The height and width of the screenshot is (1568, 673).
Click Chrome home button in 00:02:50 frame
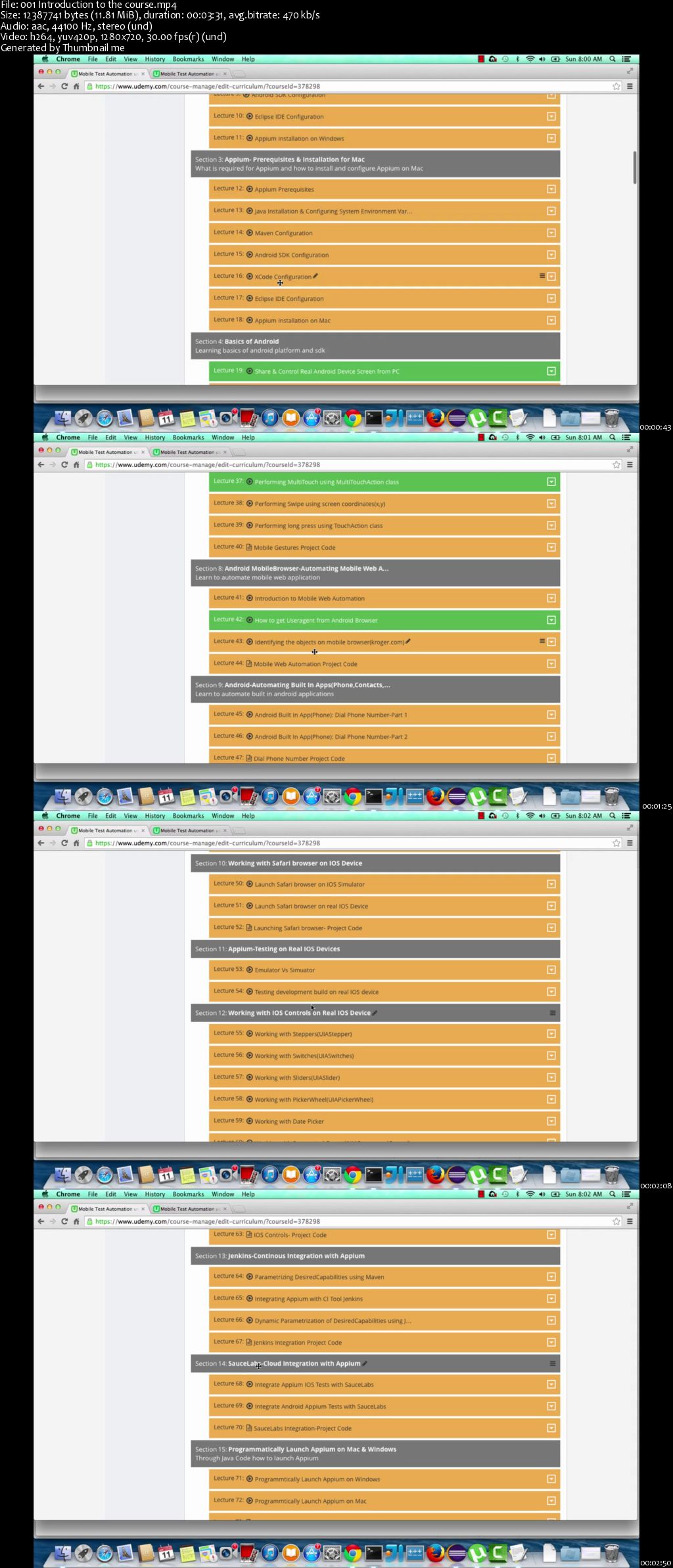coord(76,1221)
